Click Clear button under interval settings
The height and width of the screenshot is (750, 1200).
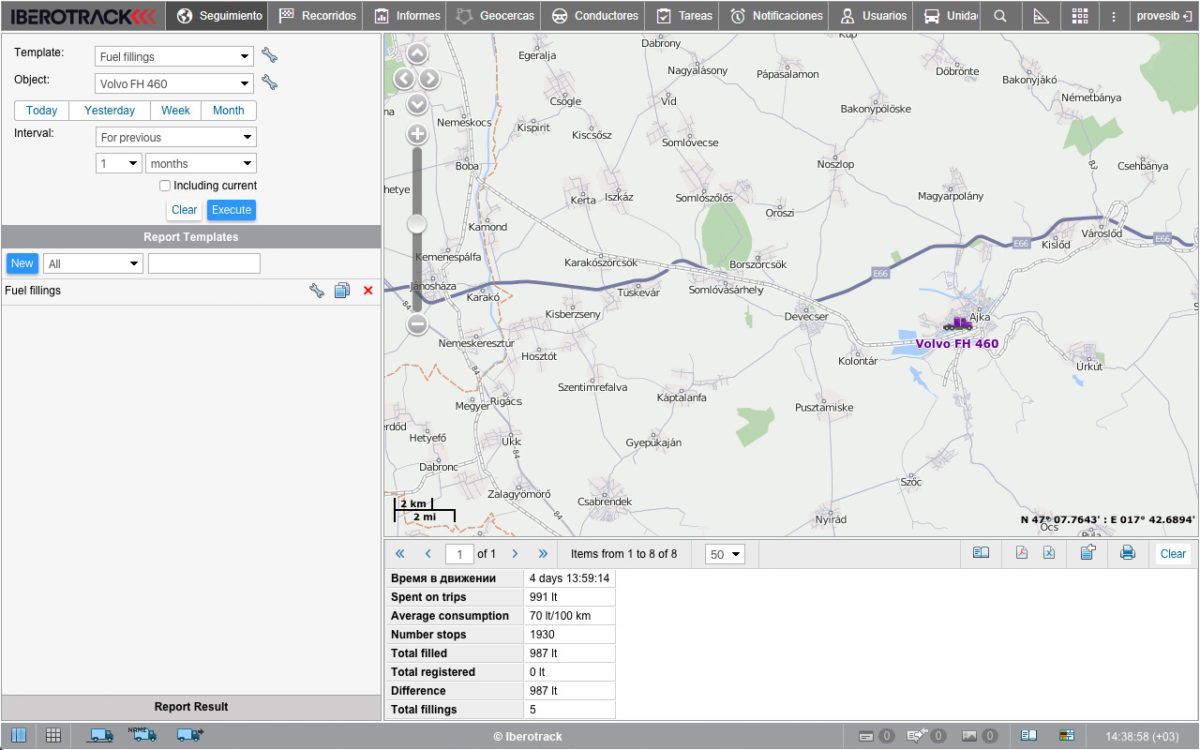tap(184, 210)
